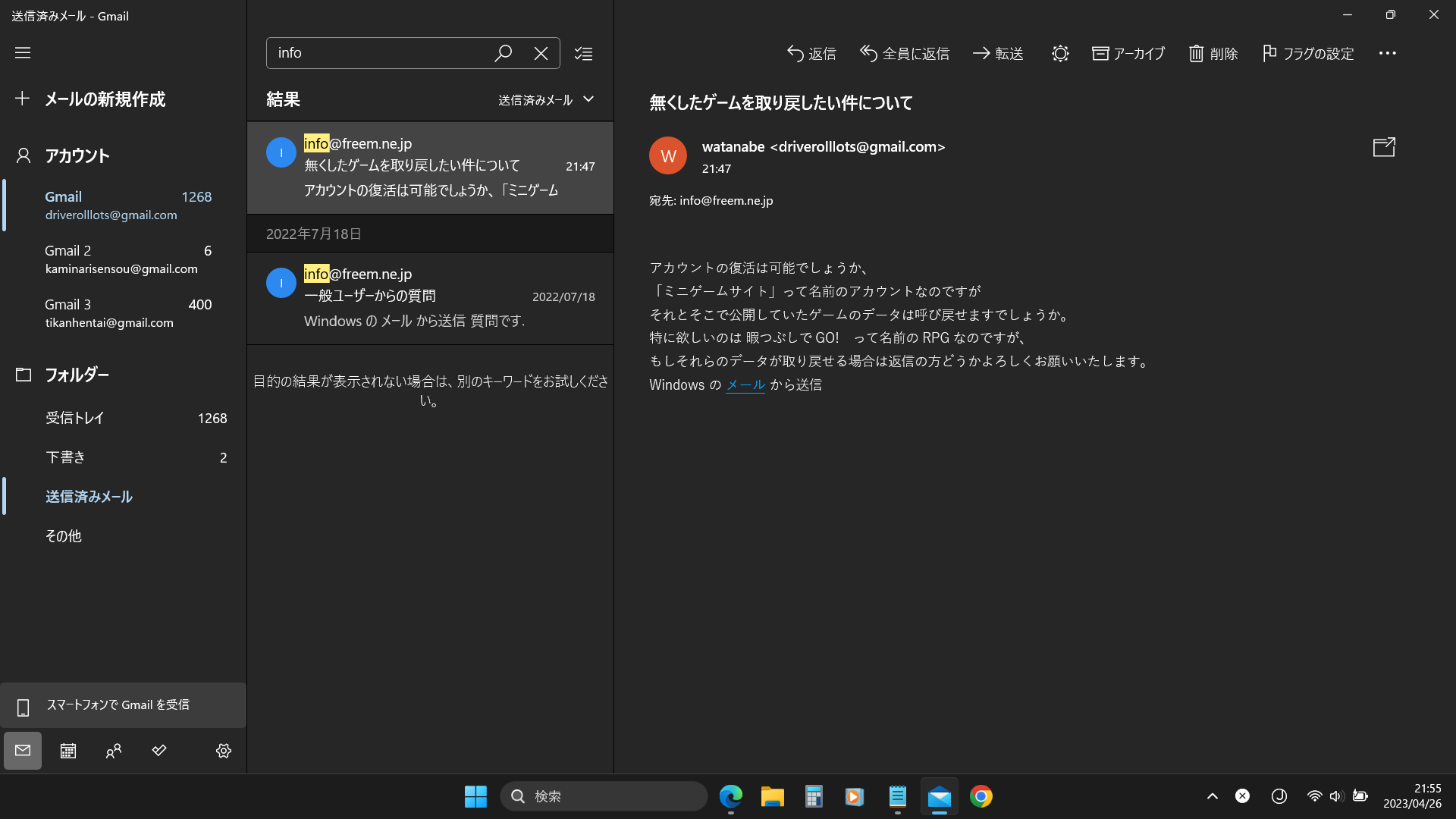Viewport: 1456px width, 819px height.
Task: Click the メール hyperlink in message body
Action: 745,385
